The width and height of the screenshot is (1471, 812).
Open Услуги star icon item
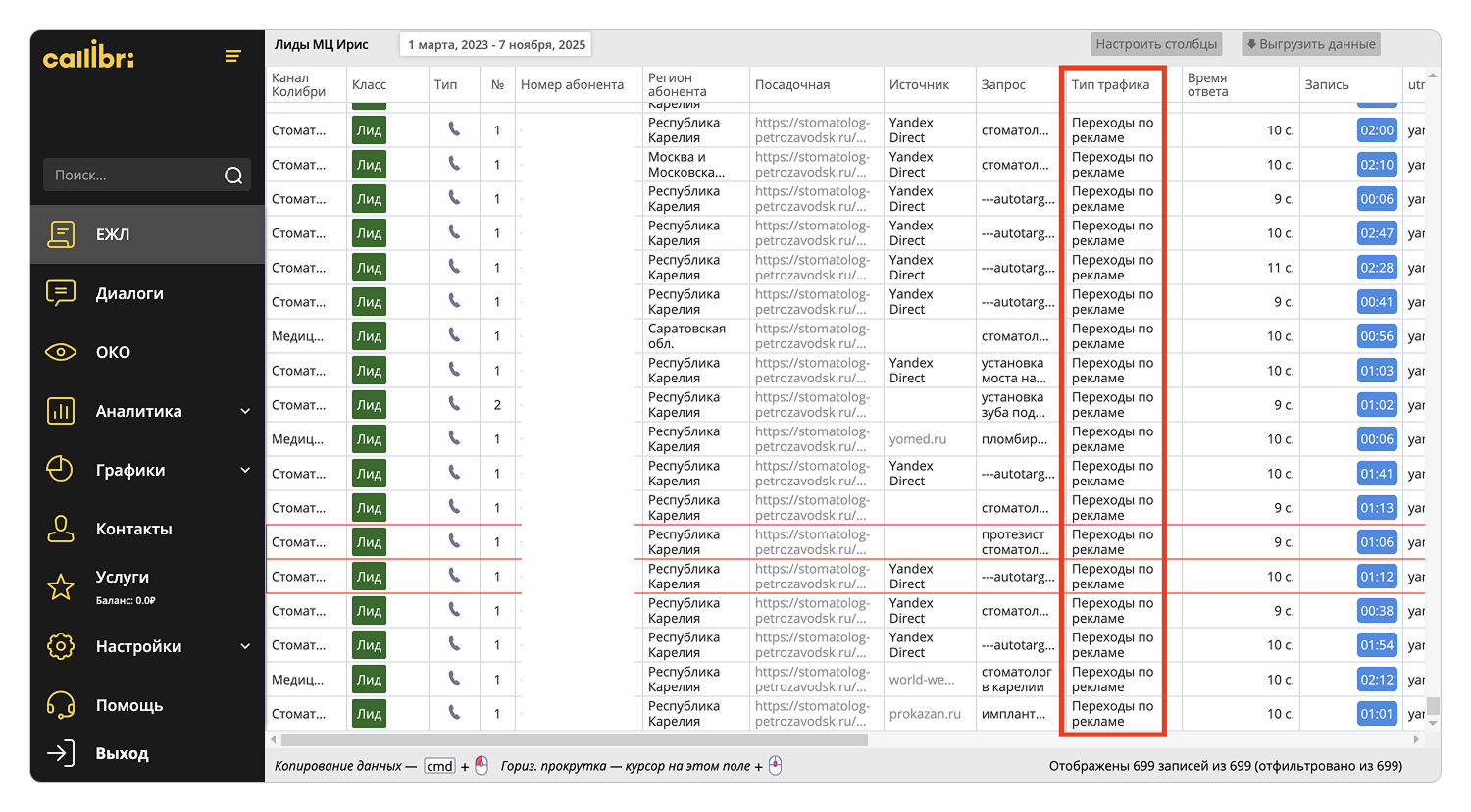tap(61, 586)
